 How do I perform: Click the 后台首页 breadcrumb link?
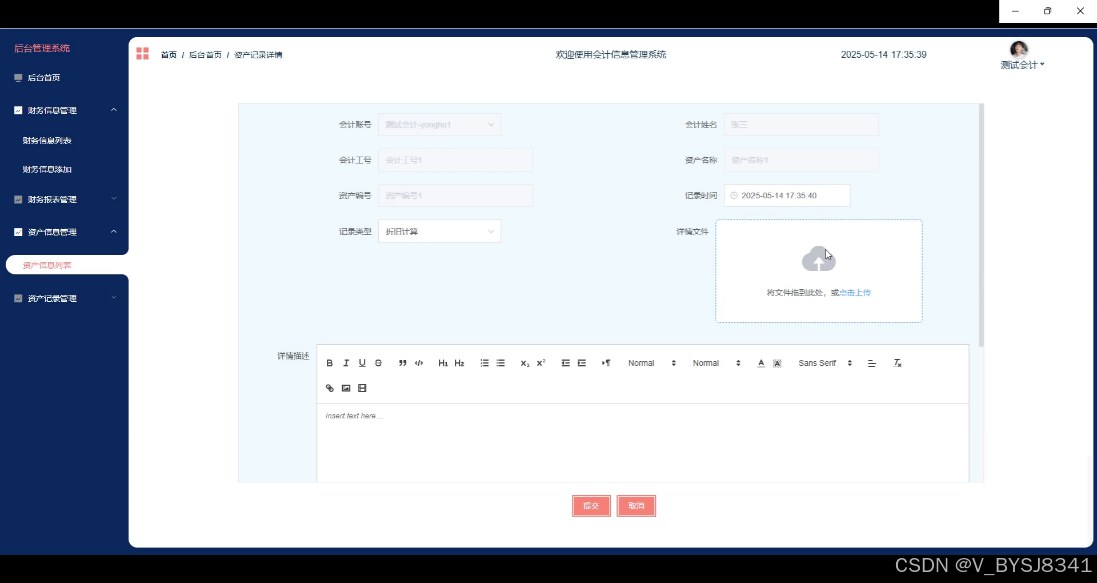click(205, 55)
